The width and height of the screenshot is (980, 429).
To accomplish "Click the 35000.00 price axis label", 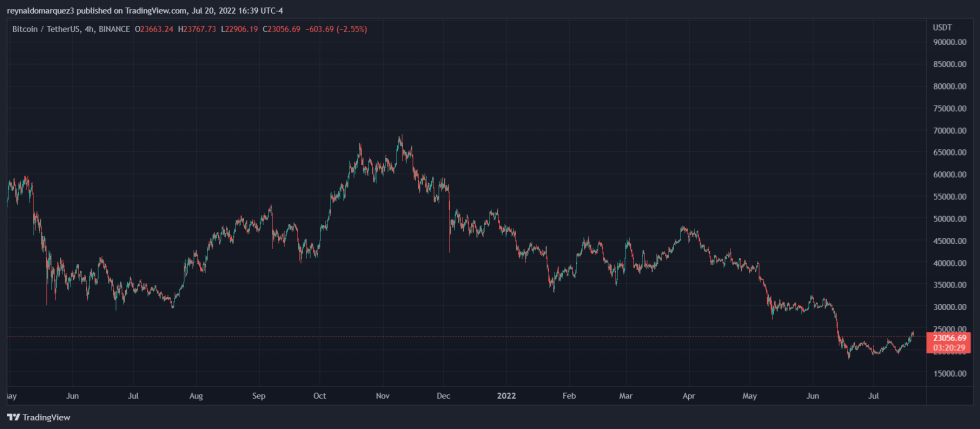I will (950, 285).
